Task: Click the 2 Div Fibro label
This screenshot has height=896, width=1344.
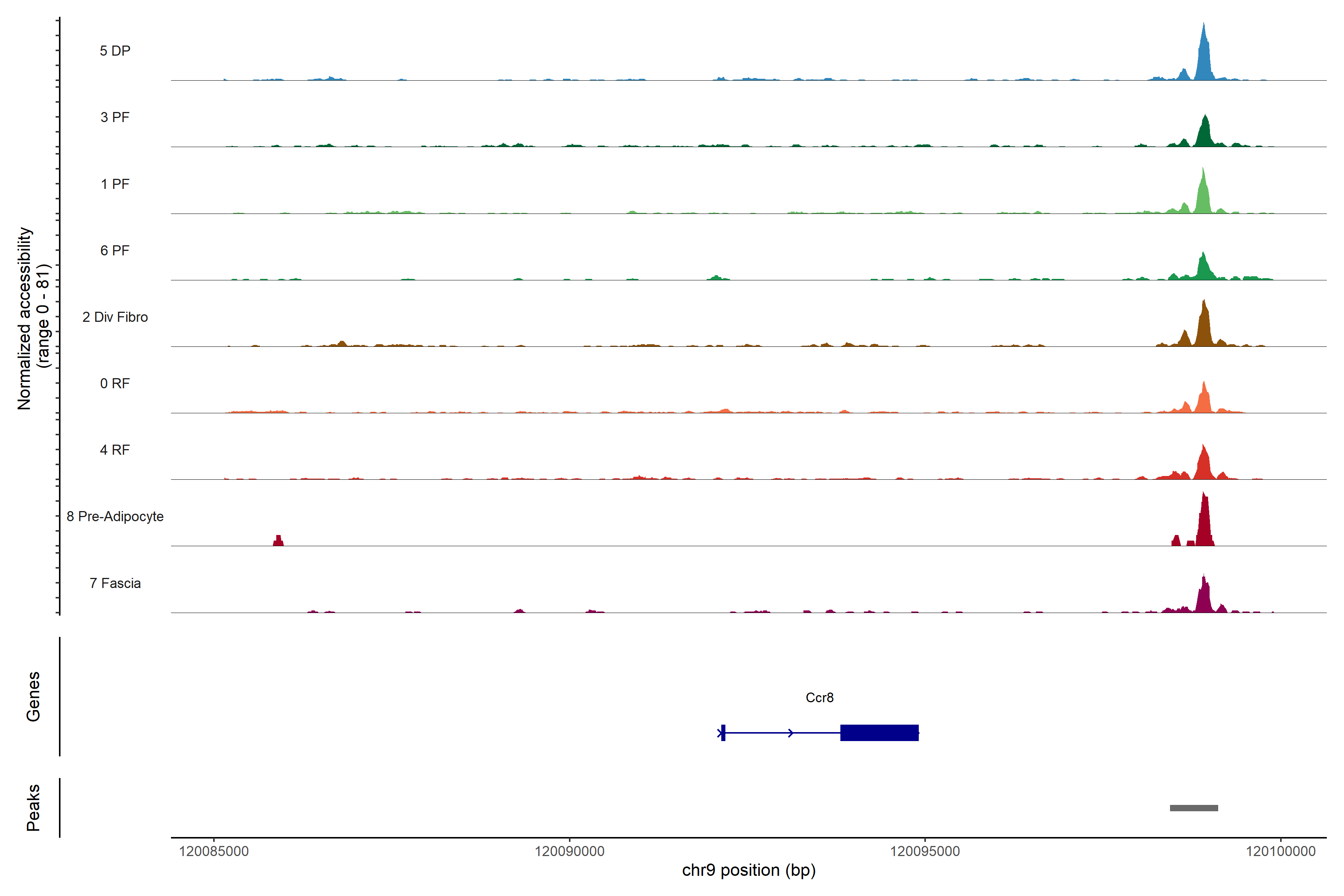Action: 115,317
